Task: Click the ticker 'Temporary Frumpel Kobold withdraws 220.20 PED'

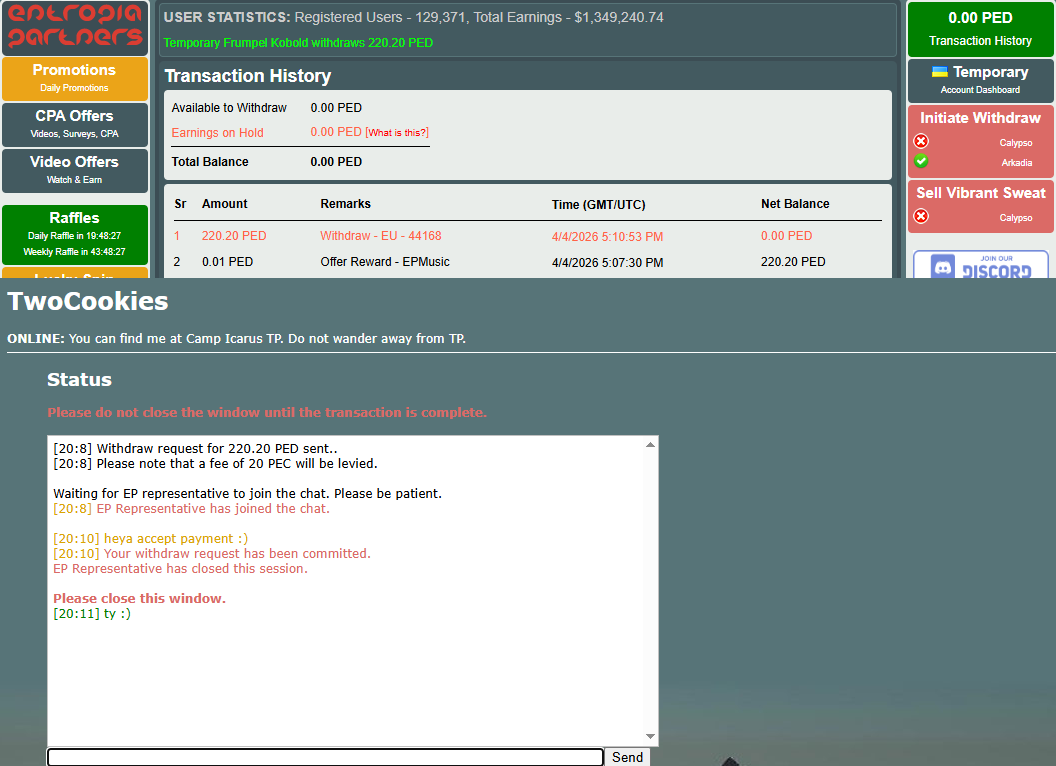Action: tap(298, 42)
